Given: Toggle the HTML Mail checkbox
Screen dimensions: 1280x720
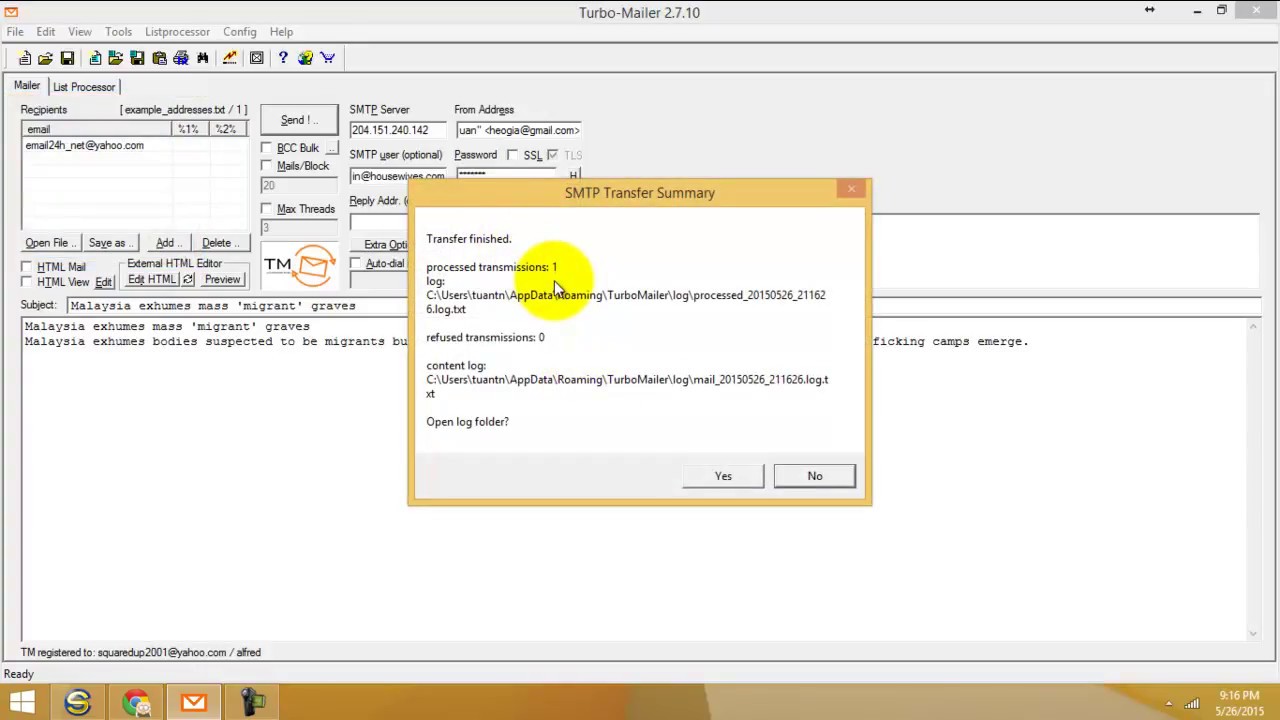Looking at the screenshot, I should [x=27, y=267].
